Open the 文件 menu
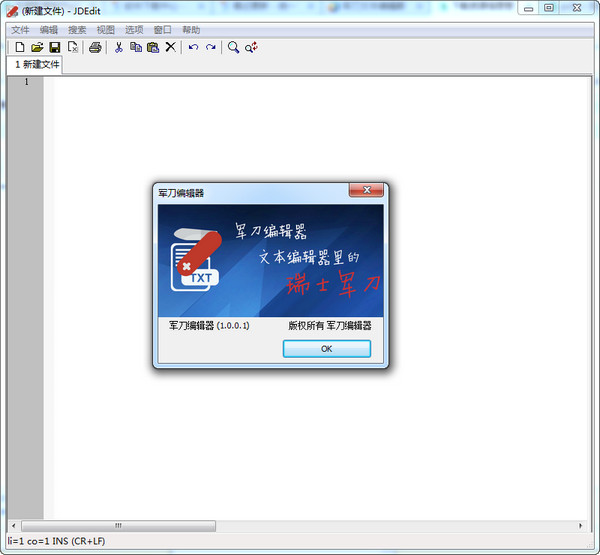The width and height of the screenshot is (600, 555). coord(20,30)
